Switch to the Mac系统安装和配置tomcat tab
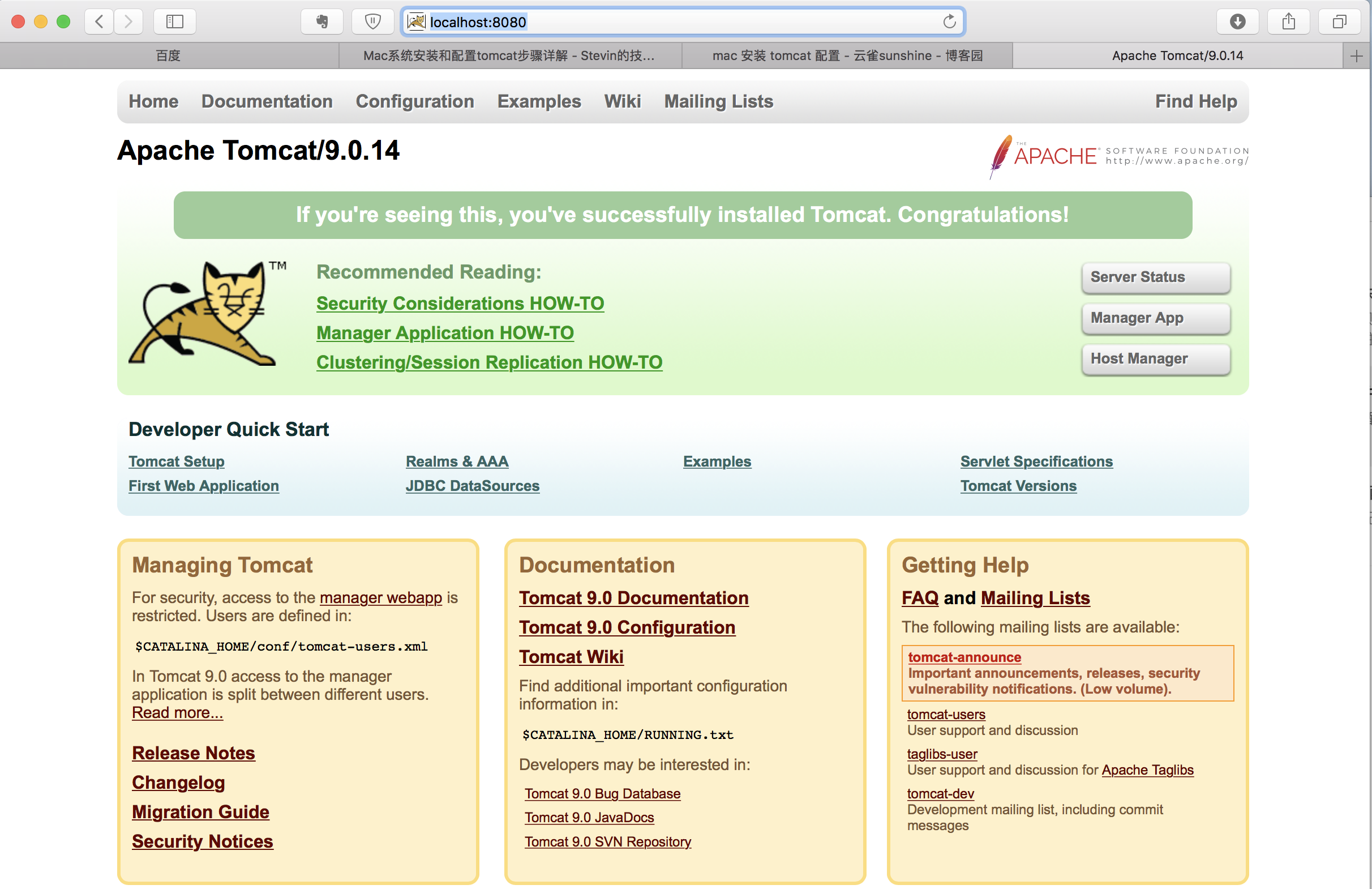 [510, 56]
